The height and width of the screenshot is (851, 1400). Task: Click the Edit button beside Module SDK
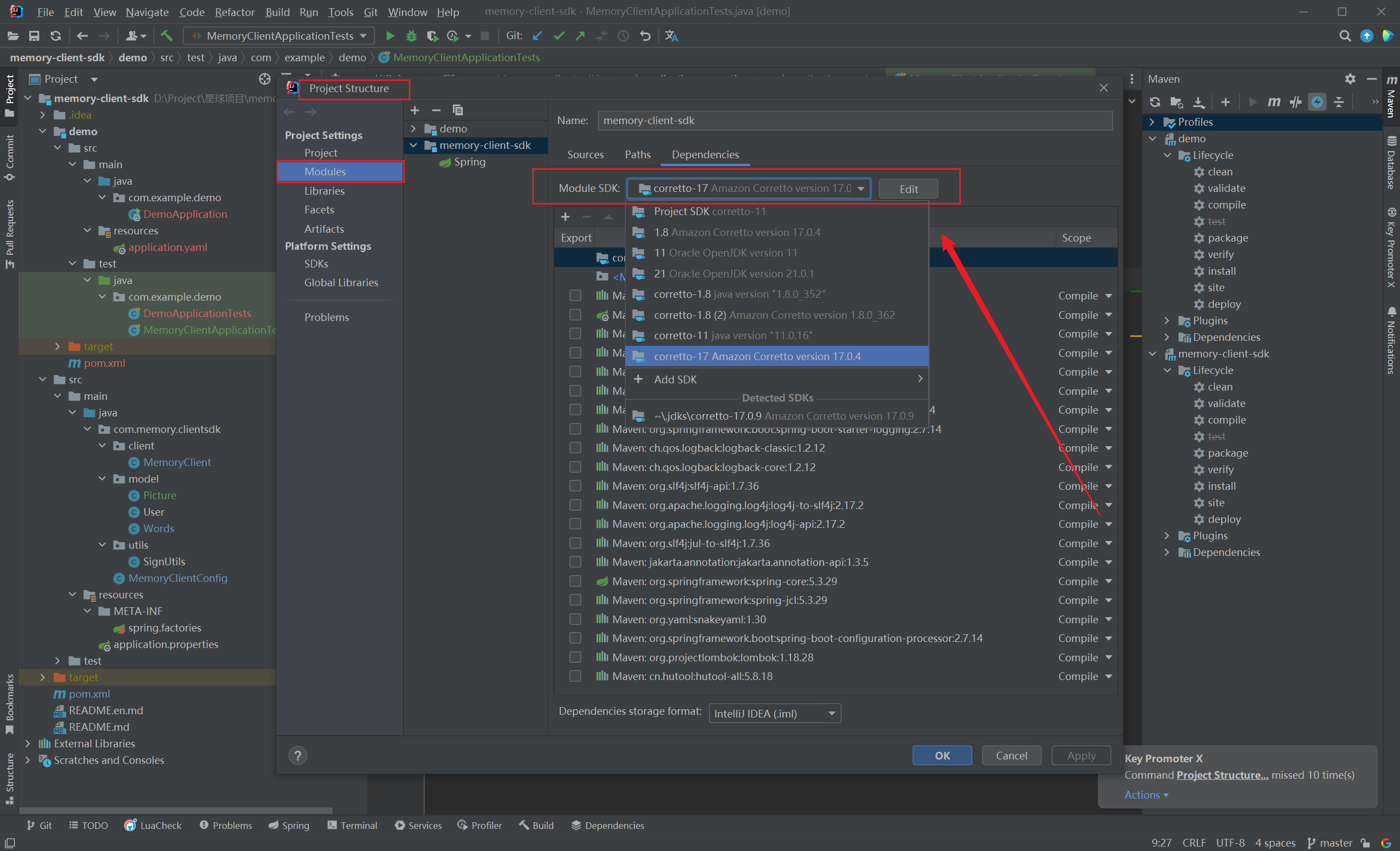point(909,189)
